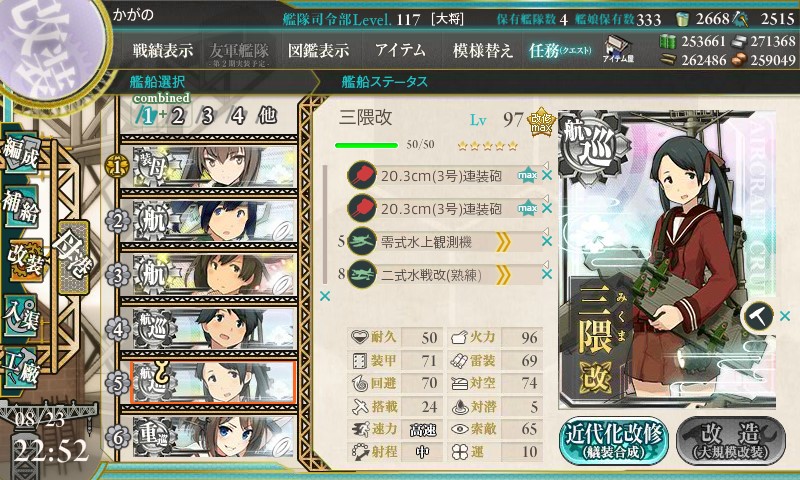The image size is (800, 480).
Task: Open the 入渠 docking side icon
Action: tap(20, 315)
